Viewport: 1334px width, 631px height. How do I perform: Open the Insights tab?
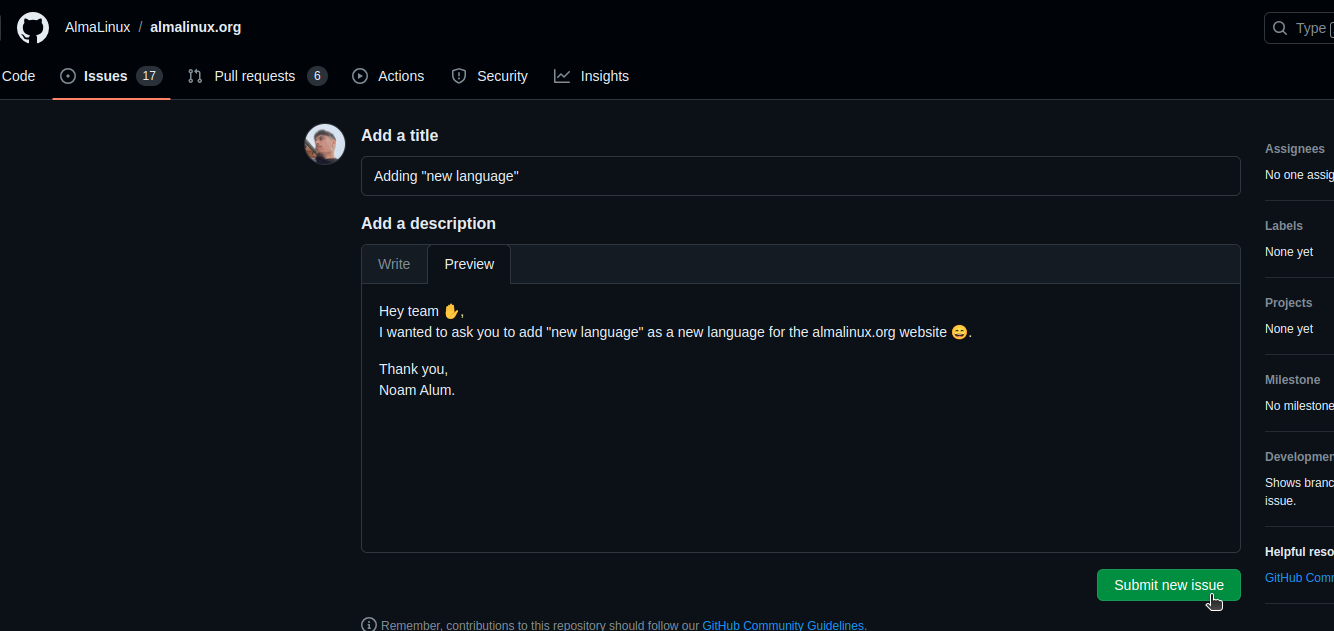[604, 76]
